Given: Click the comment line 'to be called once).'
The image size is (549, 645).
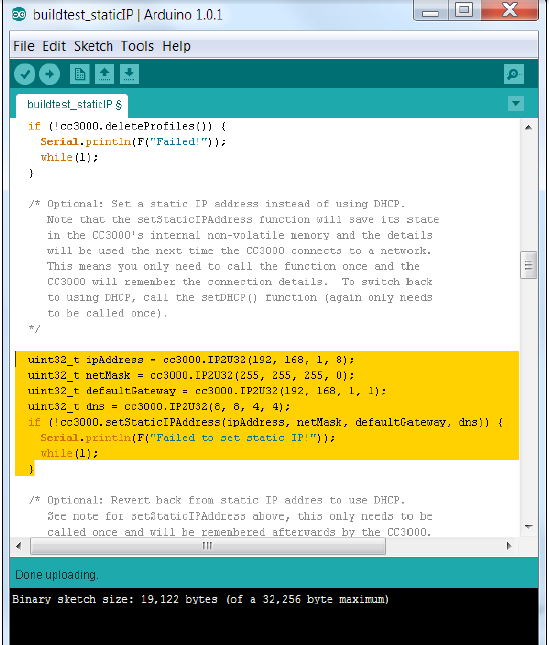Looking at the screenshot, I should pyautogui.click(x=107, y=313).
